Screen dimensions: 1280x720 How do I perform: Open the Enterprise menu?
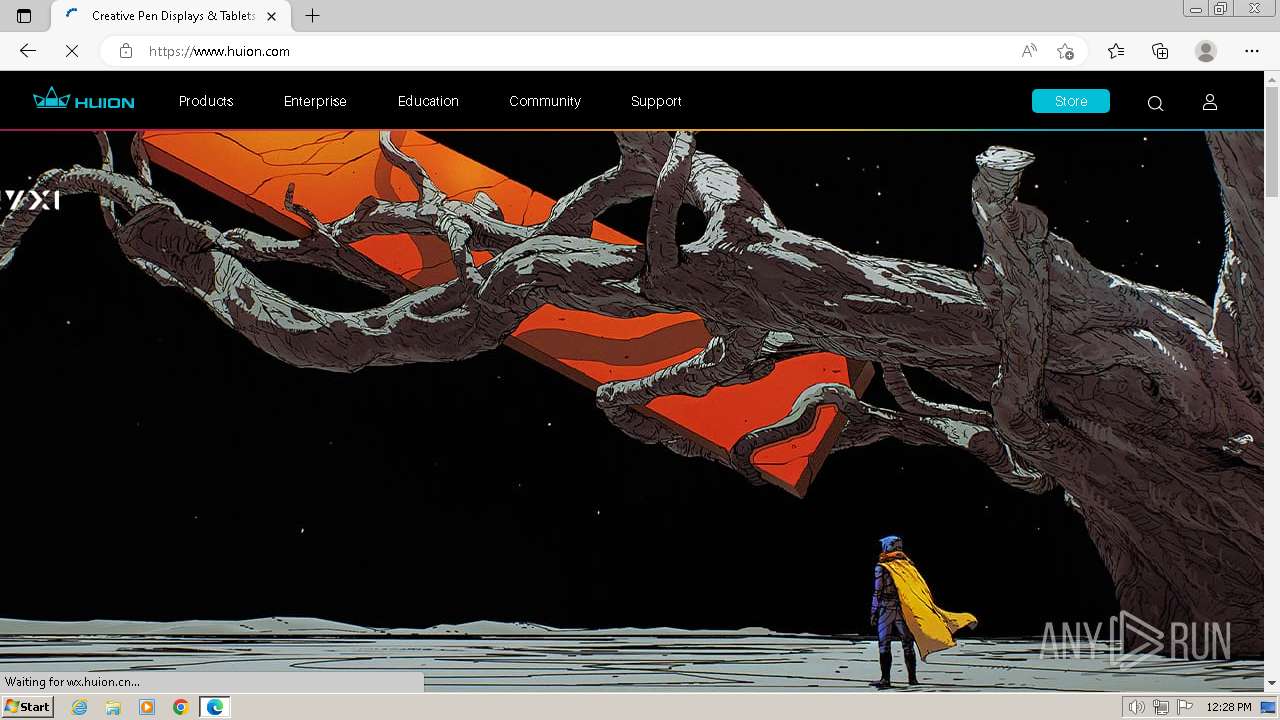(x=315, y=101)
